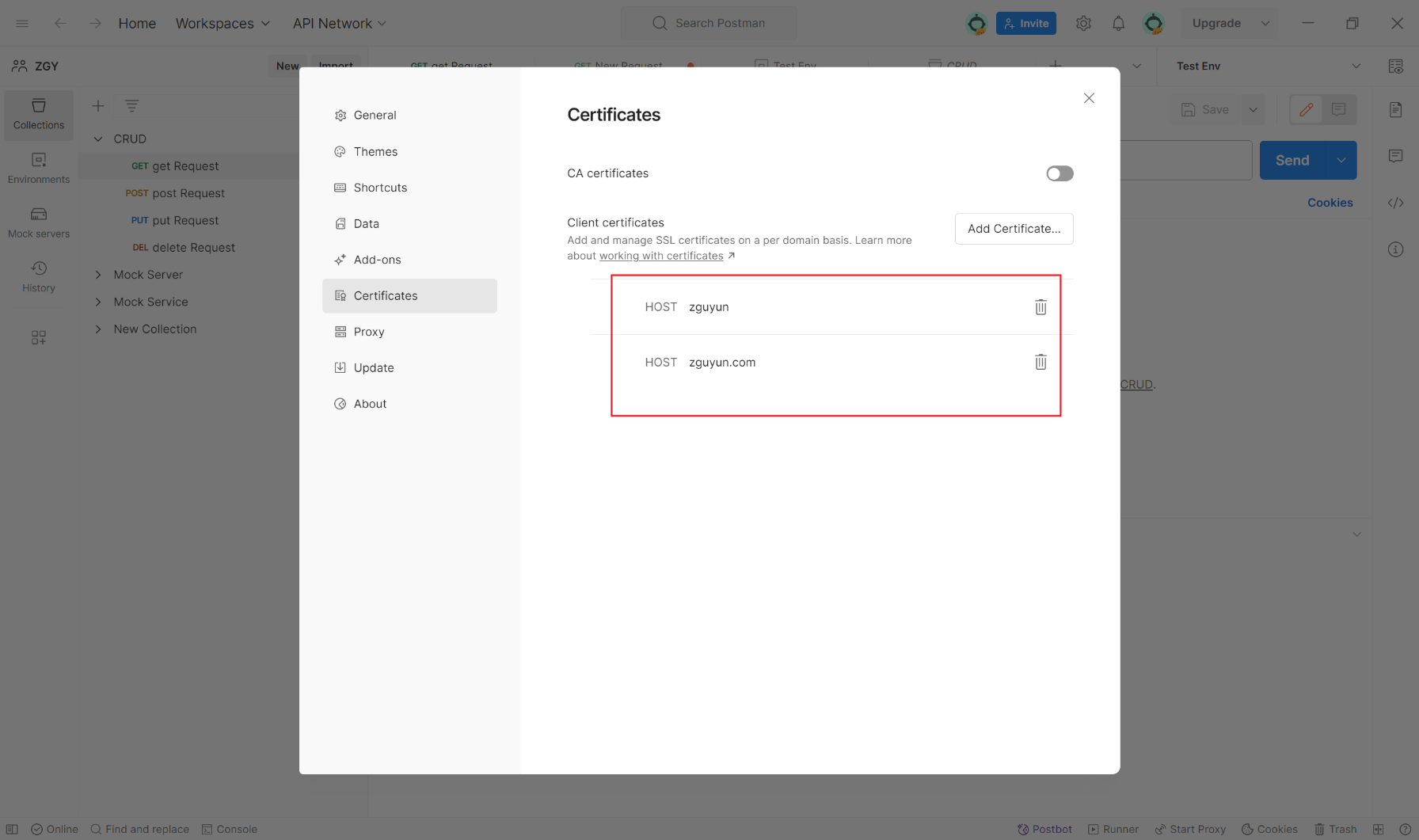Toggle sidebar visibility icon in status bar
This screenshot has height=840, width=1419.
[x=12, y=829]
